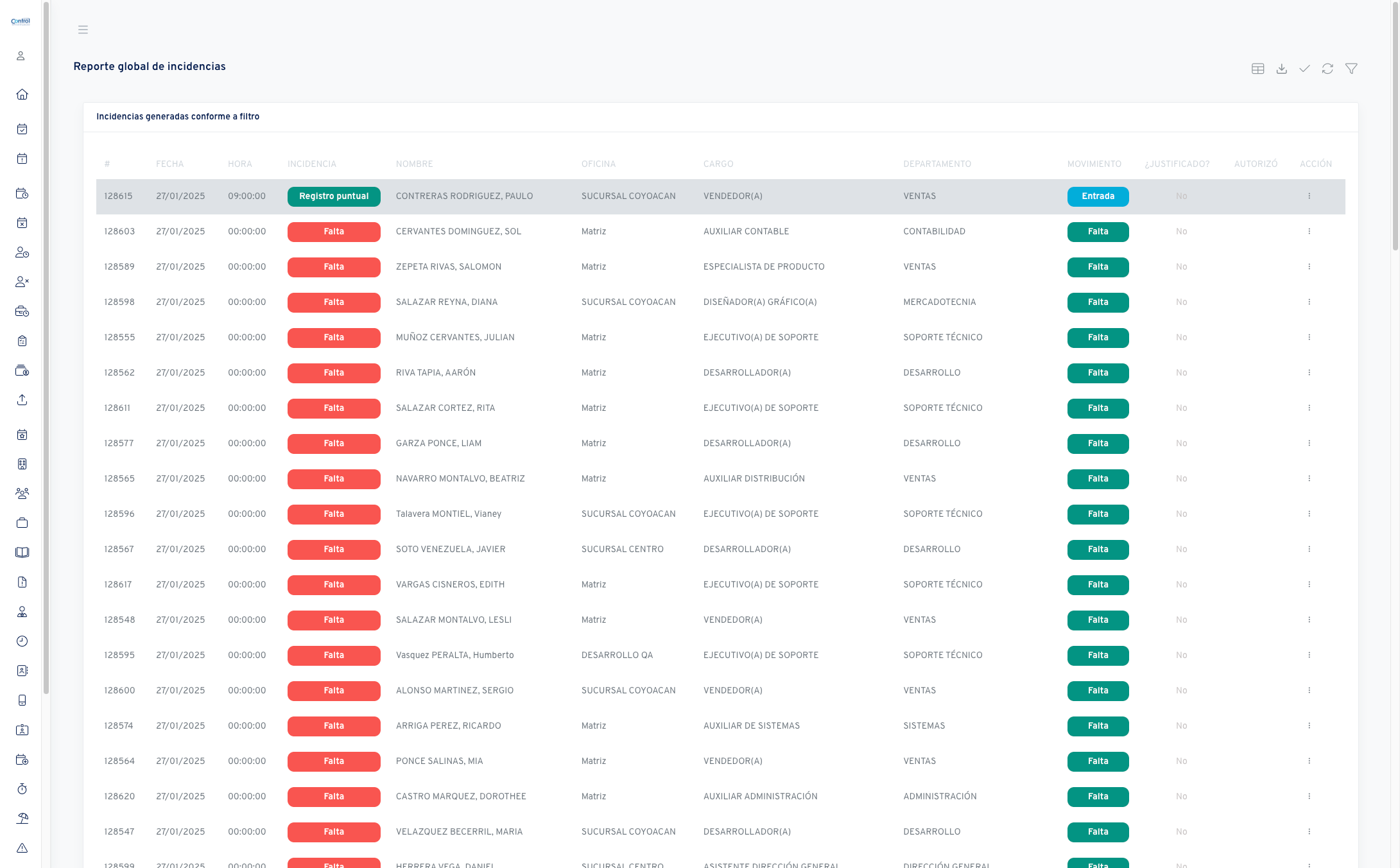The image size is (1400, 868).
Task: Open actions menu for ZEPETA RIVAS, SALOMON row
Action: [x=1309, y=267]
